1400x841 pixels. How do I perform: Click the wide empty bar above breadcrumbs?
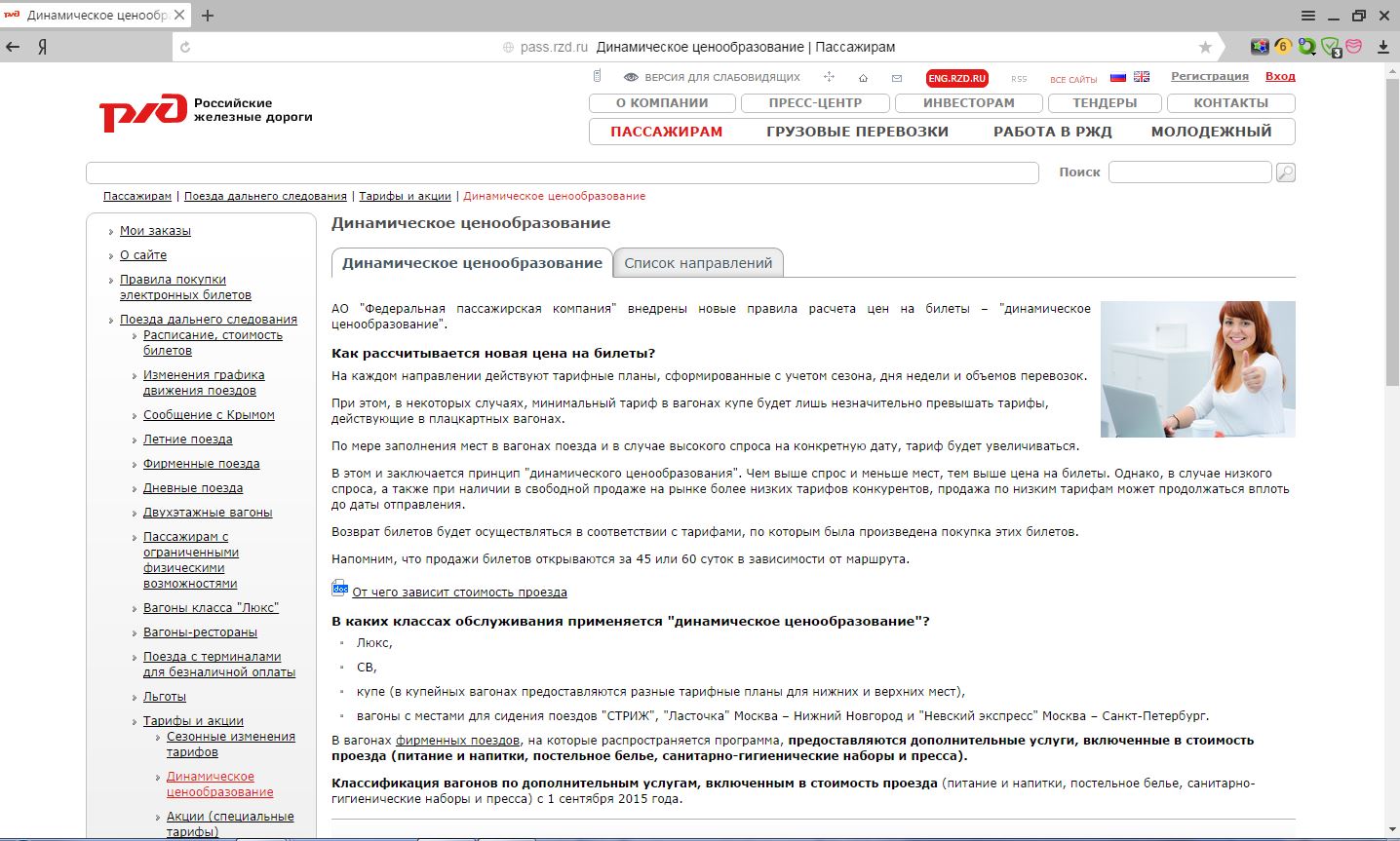coord(563,172)
